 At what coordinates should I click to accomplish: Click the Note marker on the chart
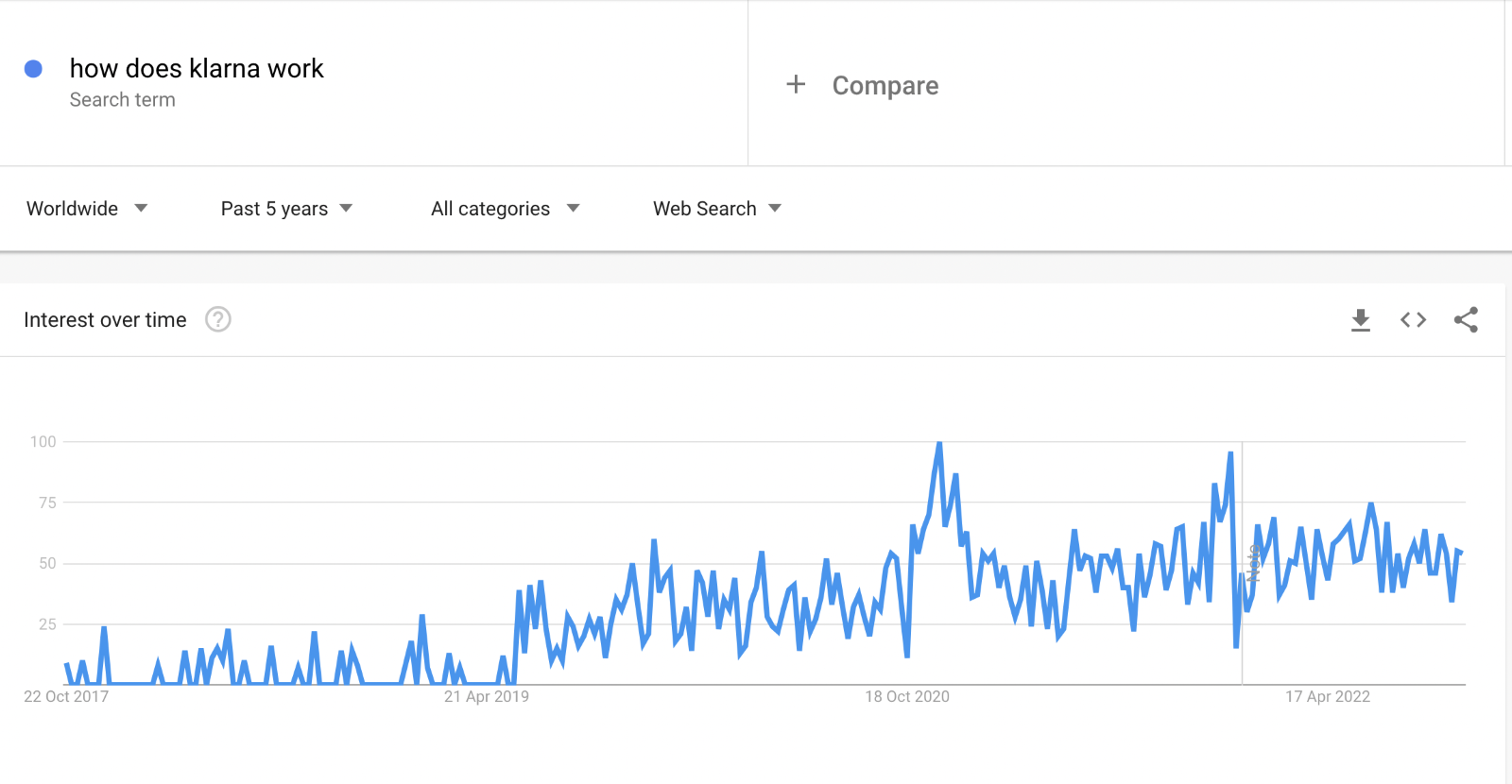click(1253, 563)
